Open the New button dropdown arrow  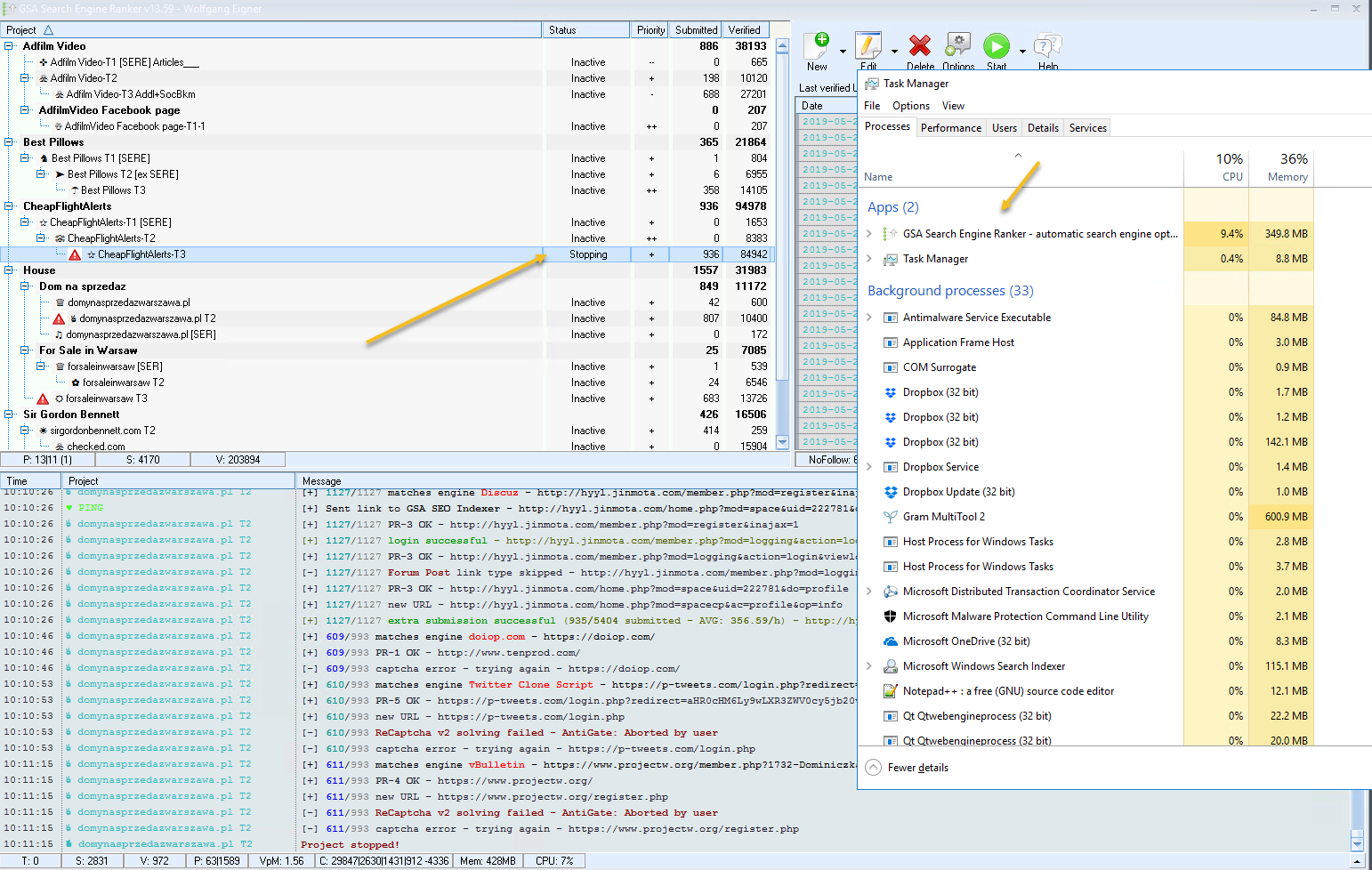843,52
